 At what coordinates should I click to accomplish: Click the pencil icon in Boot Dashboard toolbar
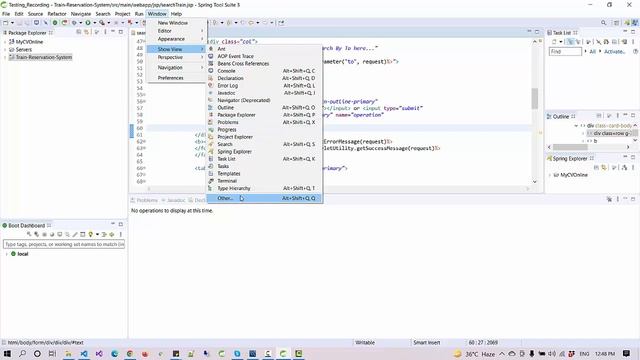(x=75, y=235)
